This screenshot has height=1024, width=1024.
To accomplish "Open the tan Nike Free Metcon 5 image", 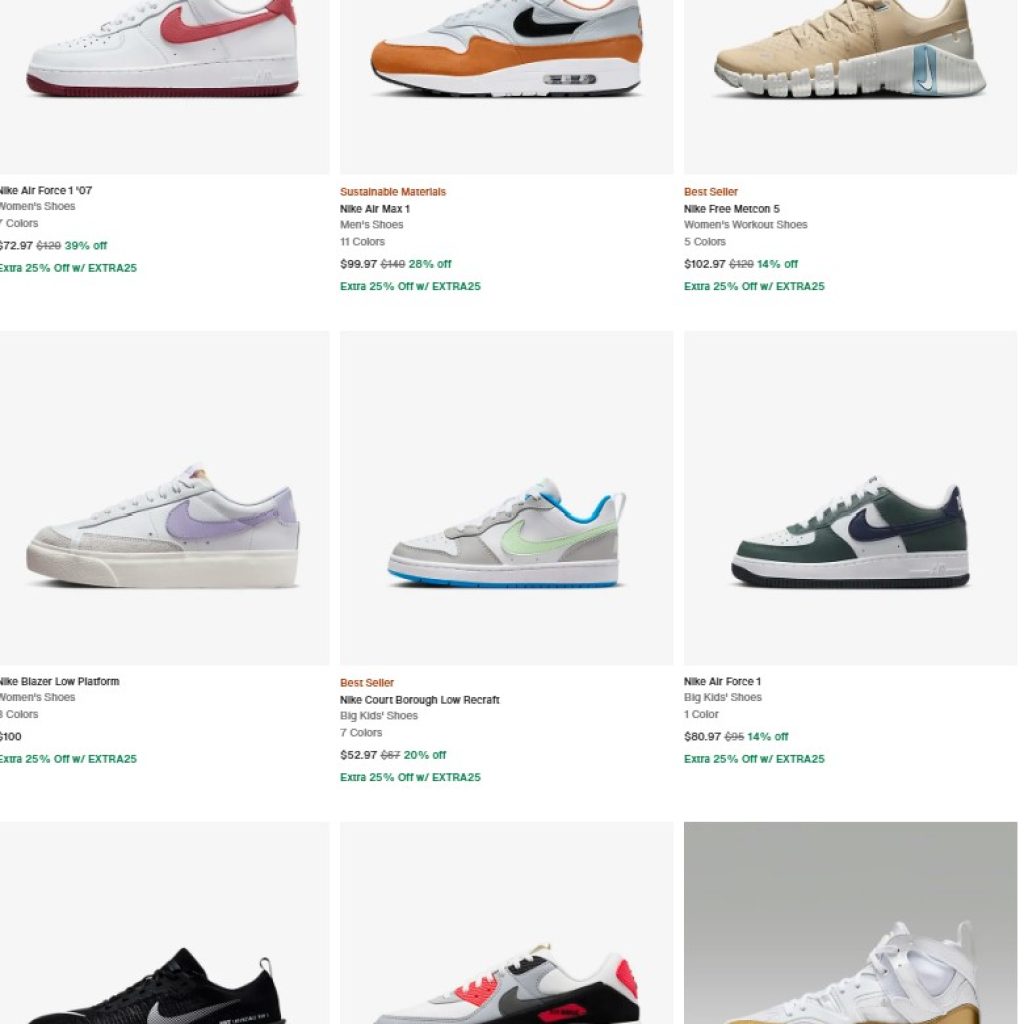I will 850,87.
